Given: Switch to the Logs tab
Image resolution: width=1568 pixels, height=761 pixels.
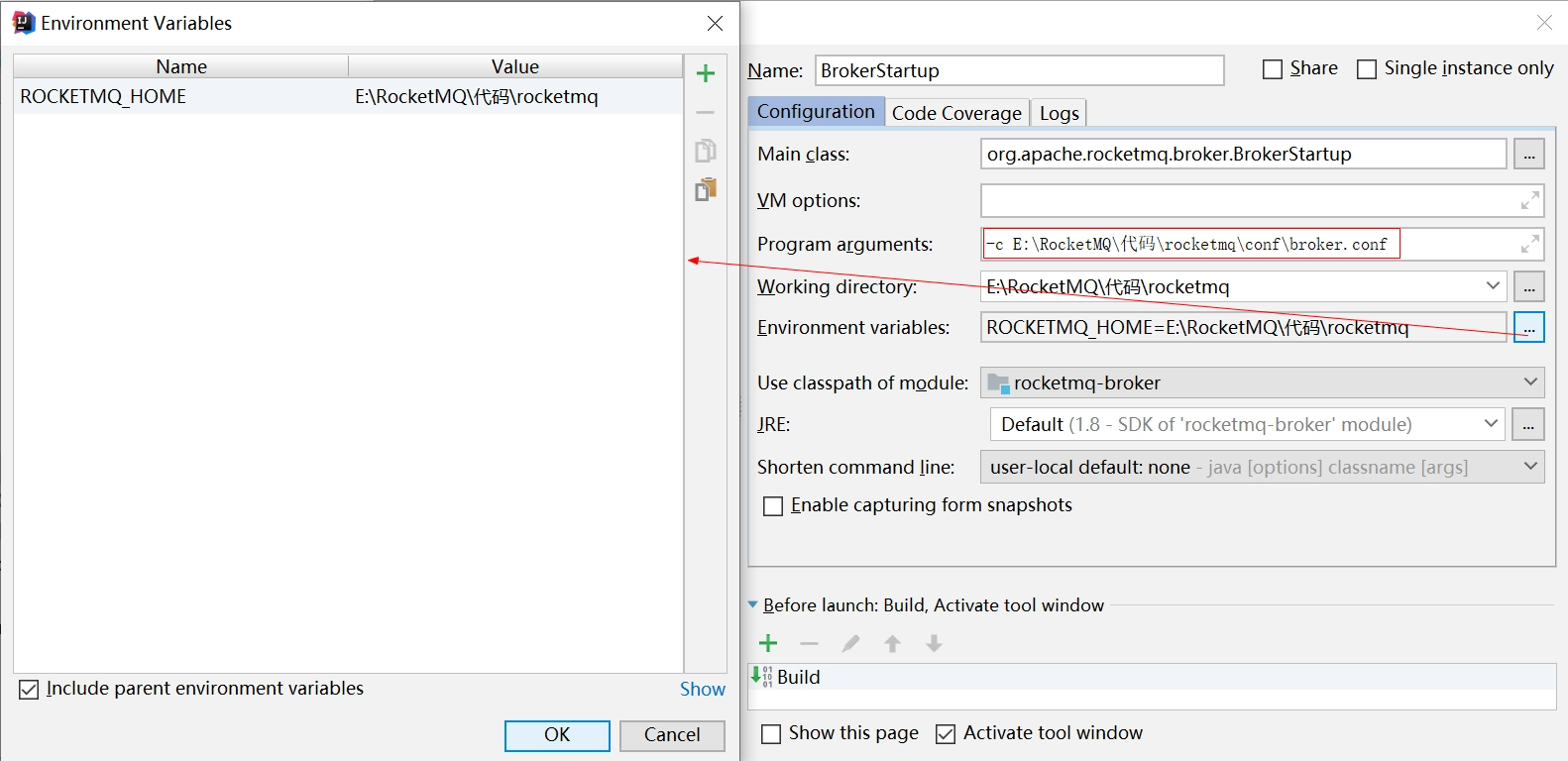Looking at the screenshot, I should 1060,113.
